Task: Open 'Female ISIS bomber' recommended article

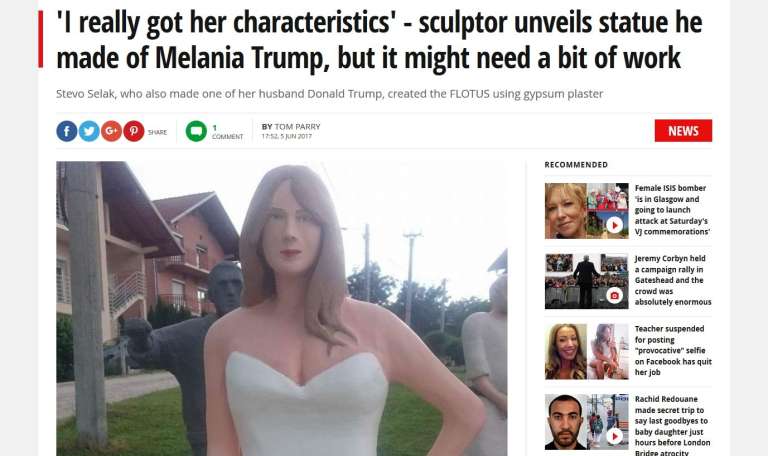Action: pyautogui.click(x=672, y=210)
